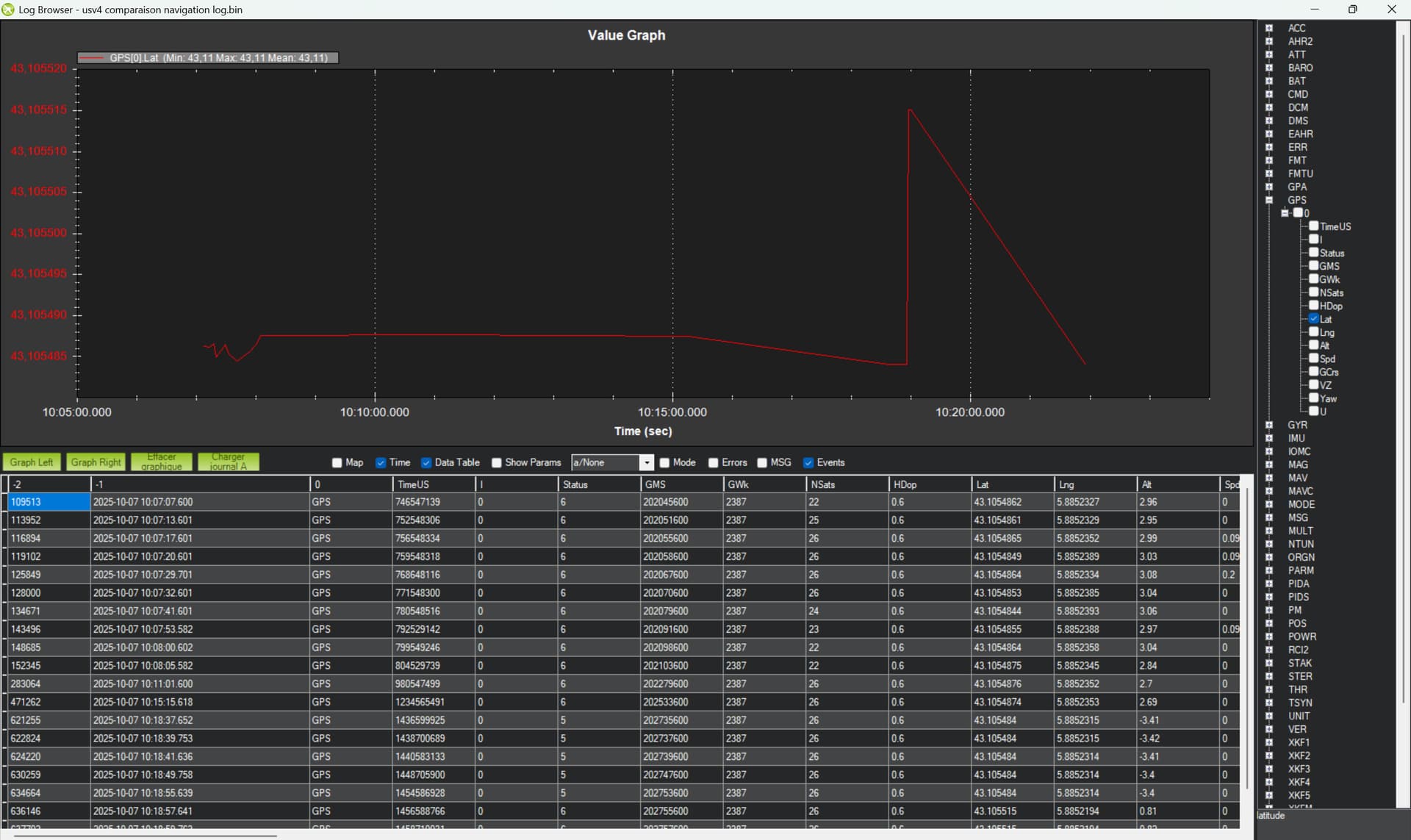Expand the POS tree node
The width and height of the screenshot is (1411, 840).
pyautogui.click(x=1269, y=623)
